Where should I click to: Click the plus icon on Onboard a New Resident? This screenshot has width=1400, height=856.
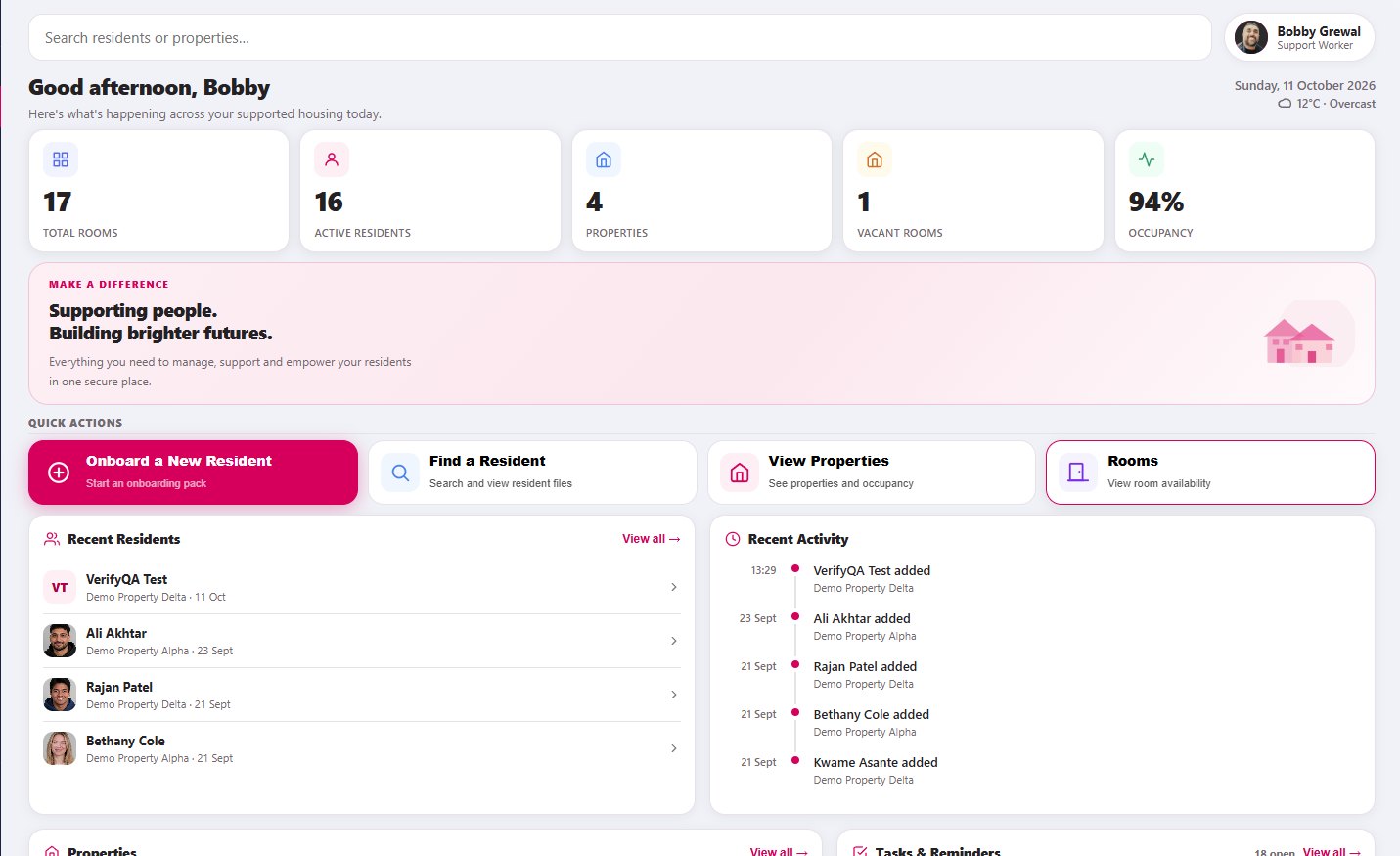59,473
